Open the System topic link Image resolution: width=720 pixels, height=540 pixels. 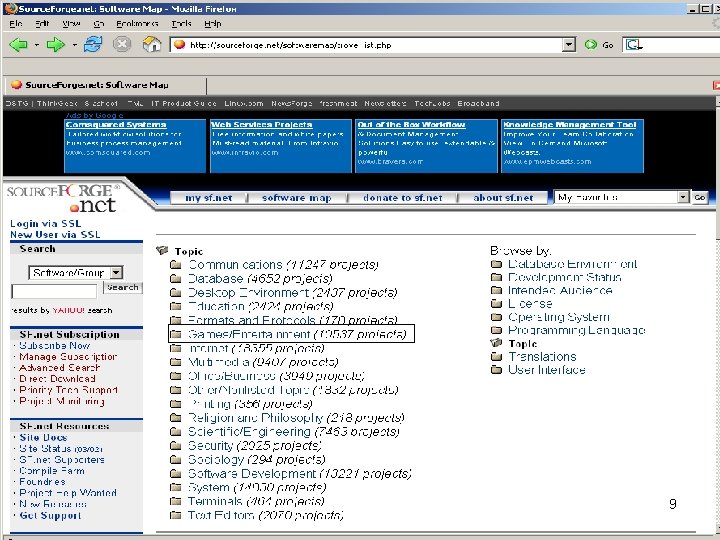tap(208, 487)
